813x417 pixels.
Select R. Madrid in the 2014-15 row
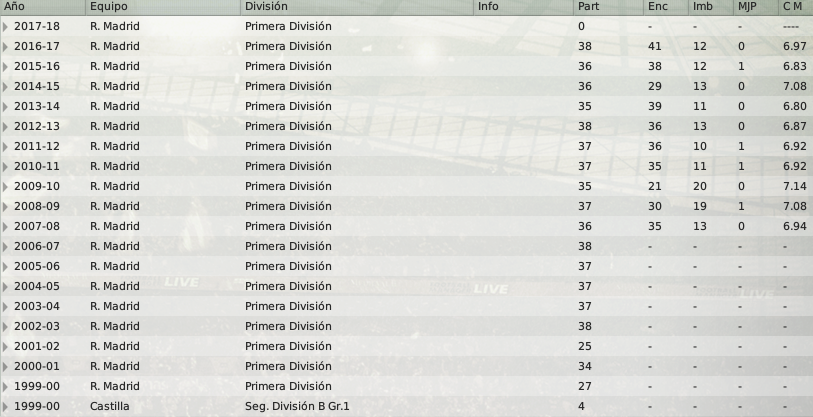115,86
